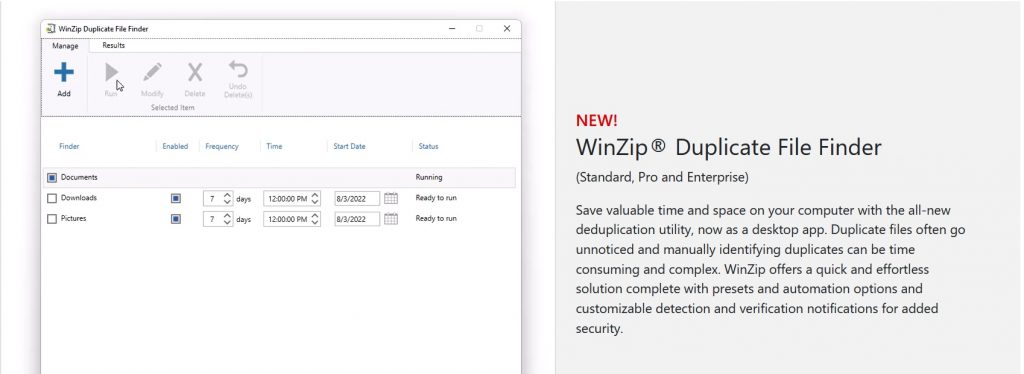This screenshot has width=1024, height=374.
Task: Select the Downloads finder checkbox
Action: (52, 198)
